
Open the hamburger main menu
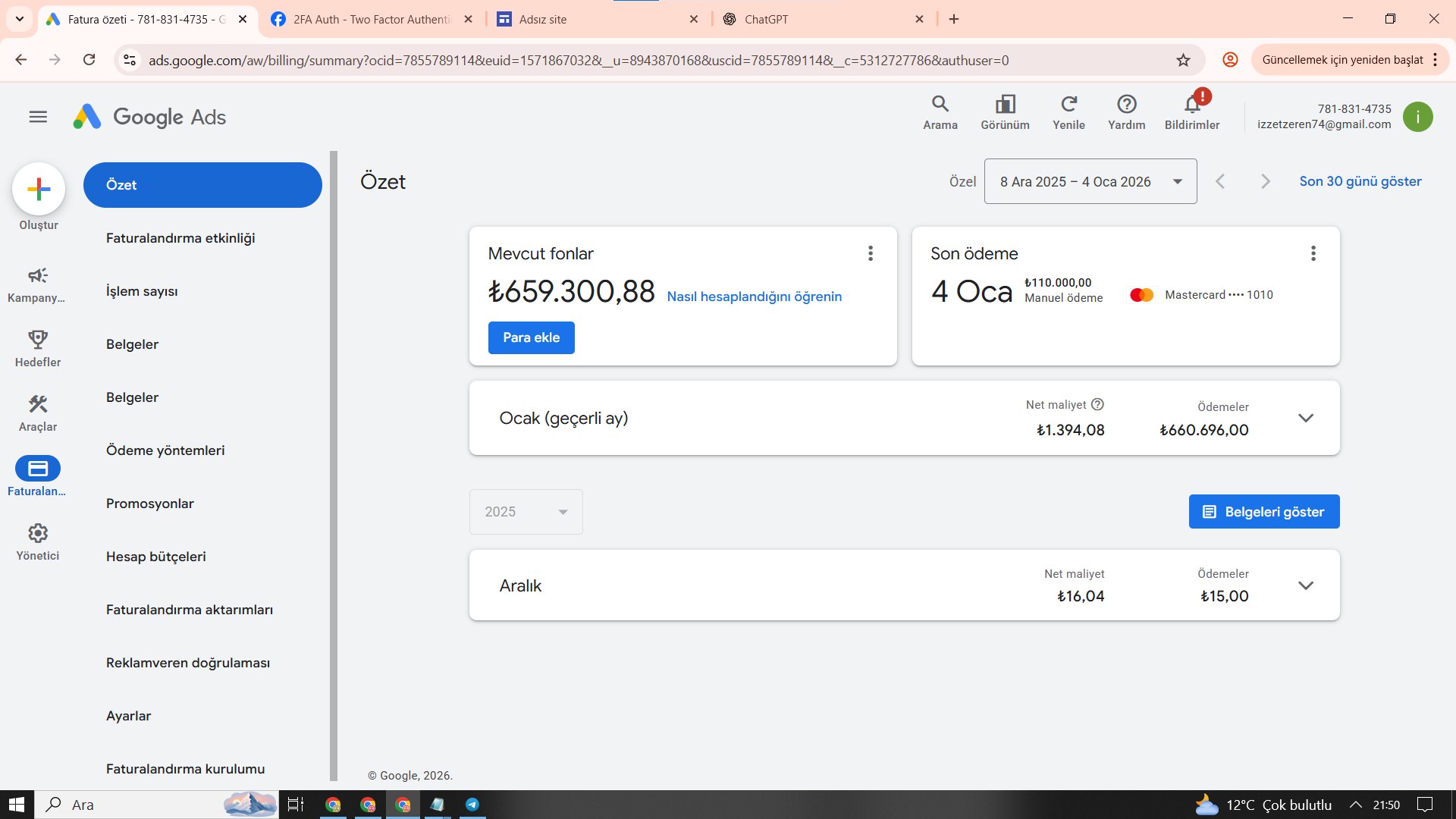[x=38, y=117]
